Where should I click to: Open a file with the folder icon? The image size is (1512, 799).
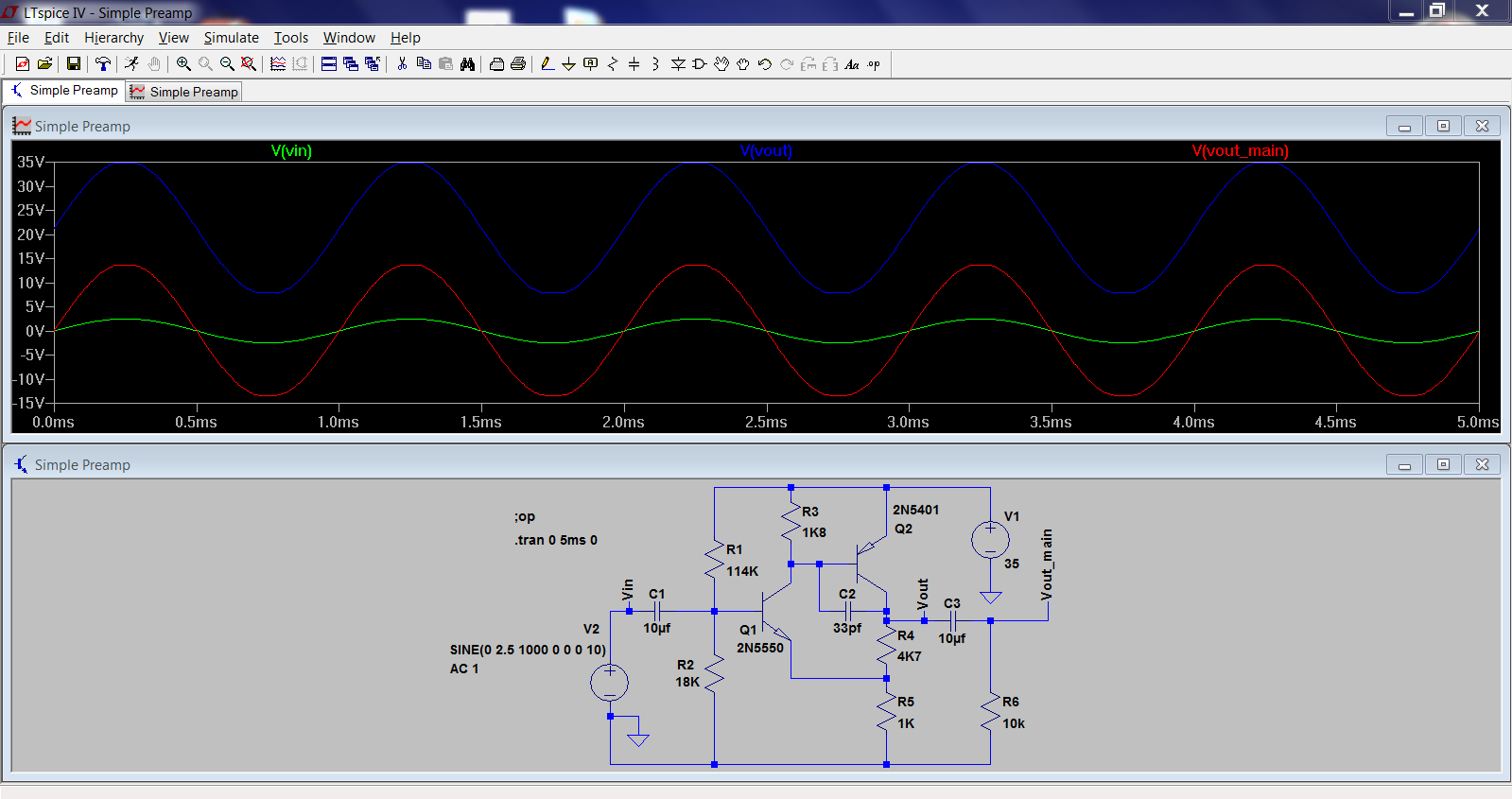(x=44, y=63)
